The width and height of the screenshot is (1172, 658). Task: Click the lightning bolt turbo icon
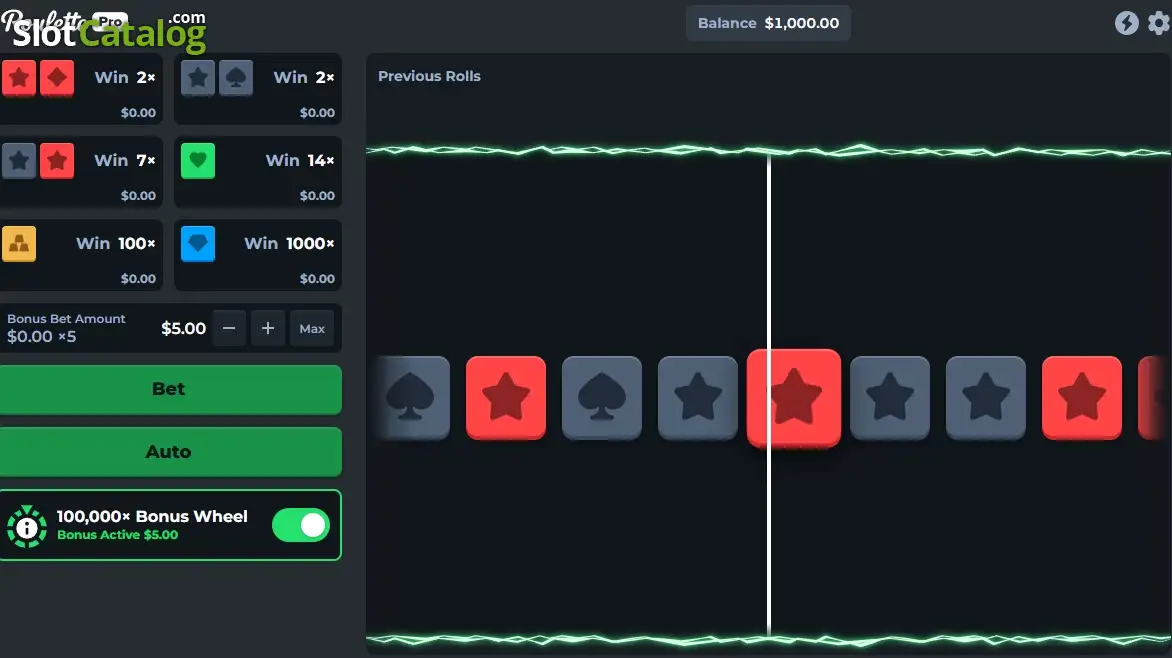1126,23
